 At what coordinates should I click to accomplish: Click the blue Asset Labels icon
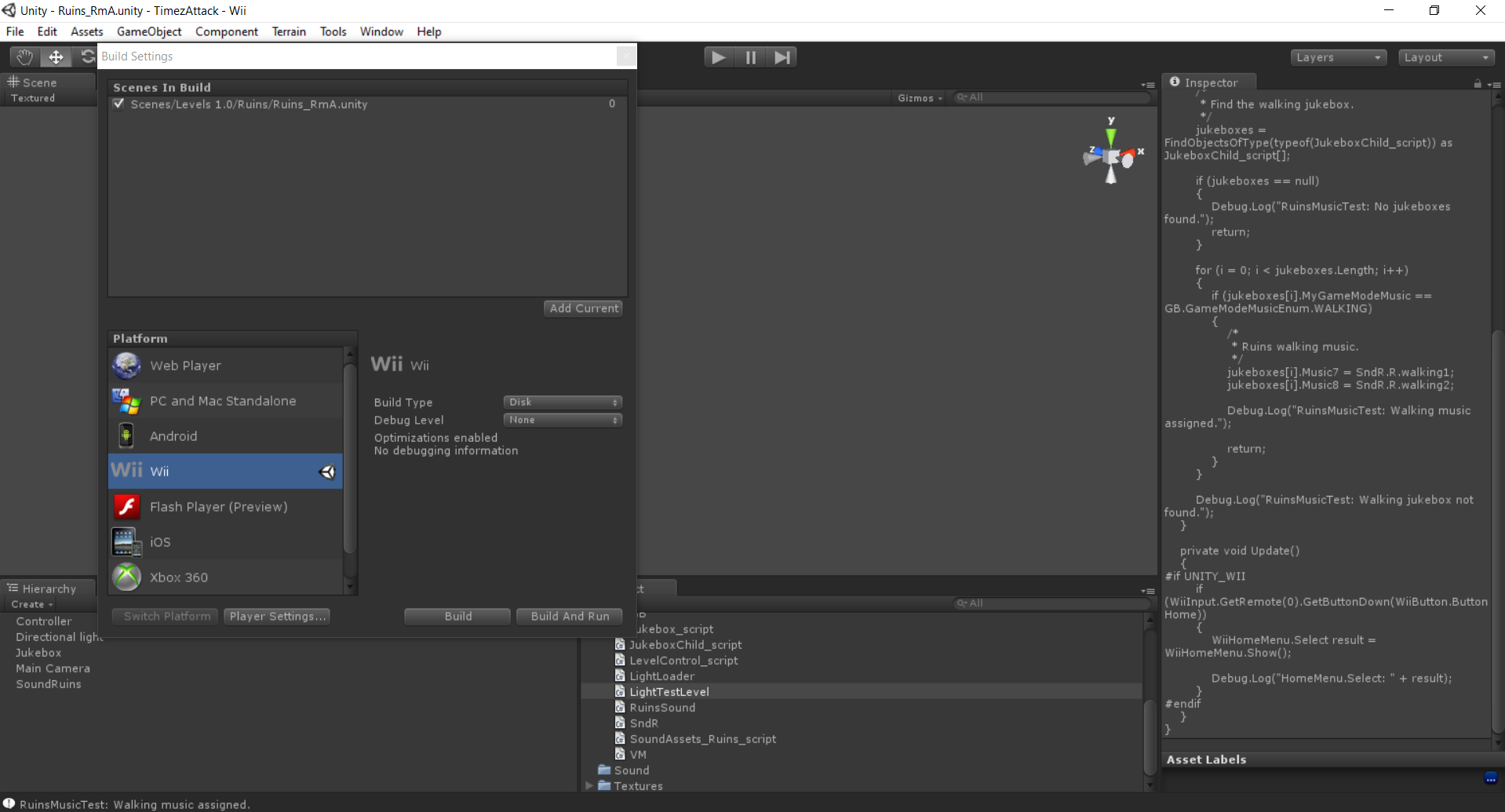tap(1491, 777)
